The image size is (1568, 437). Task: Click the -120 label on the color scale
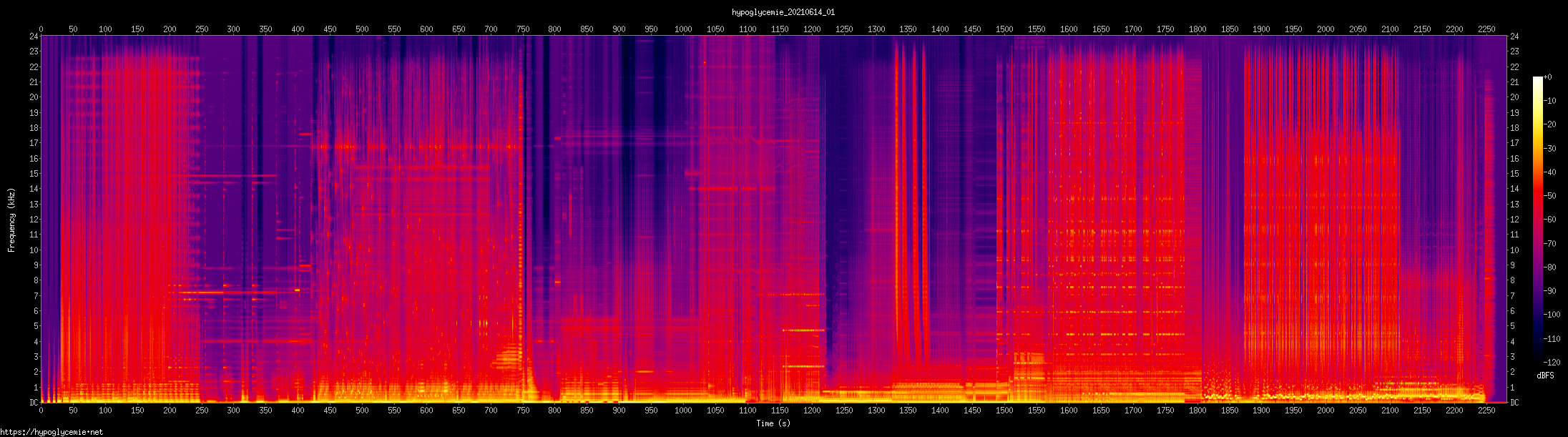click(x=1552, y=363)
